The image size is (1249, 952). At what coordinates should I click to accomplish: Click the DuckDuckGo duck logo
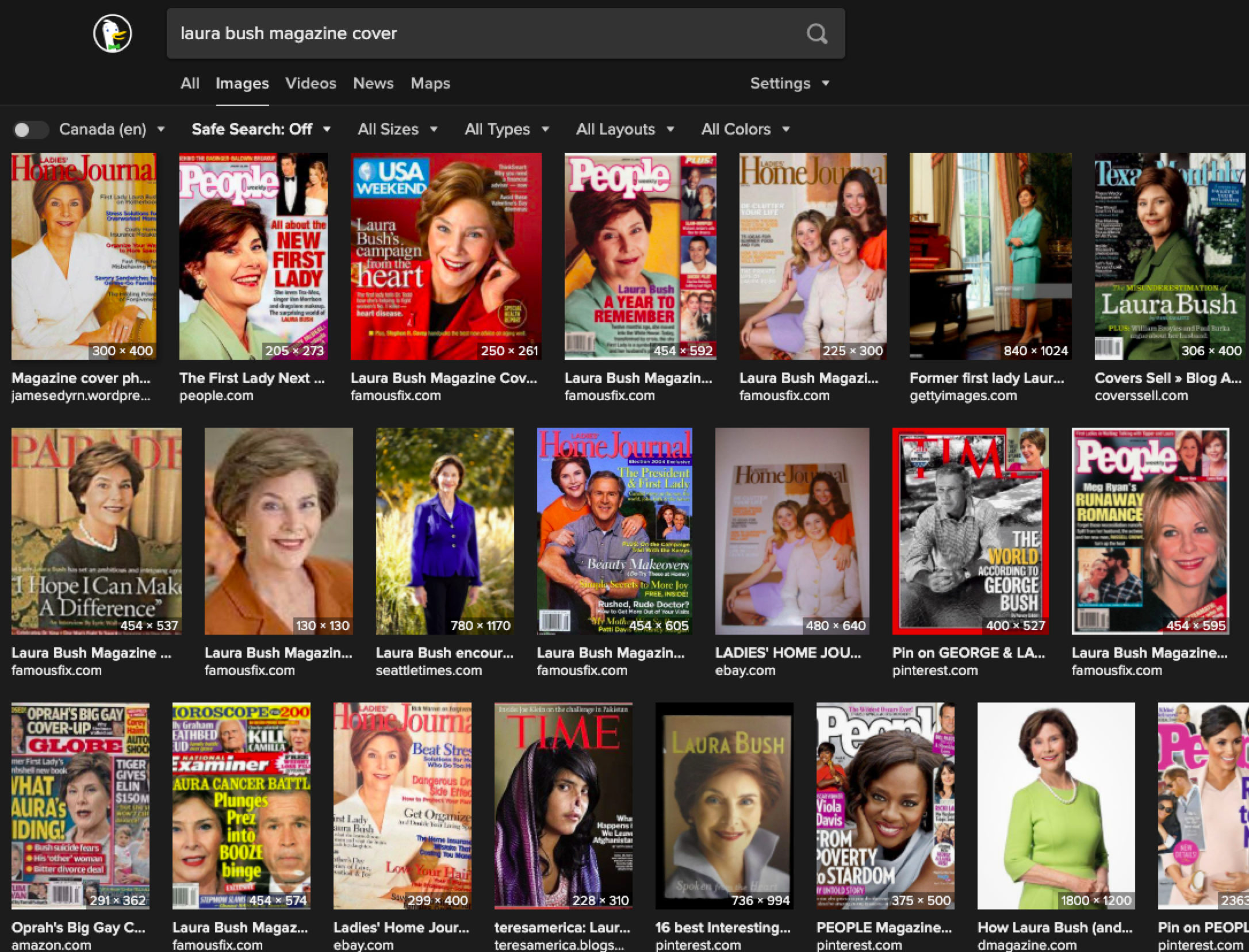[x=113, y=33]
